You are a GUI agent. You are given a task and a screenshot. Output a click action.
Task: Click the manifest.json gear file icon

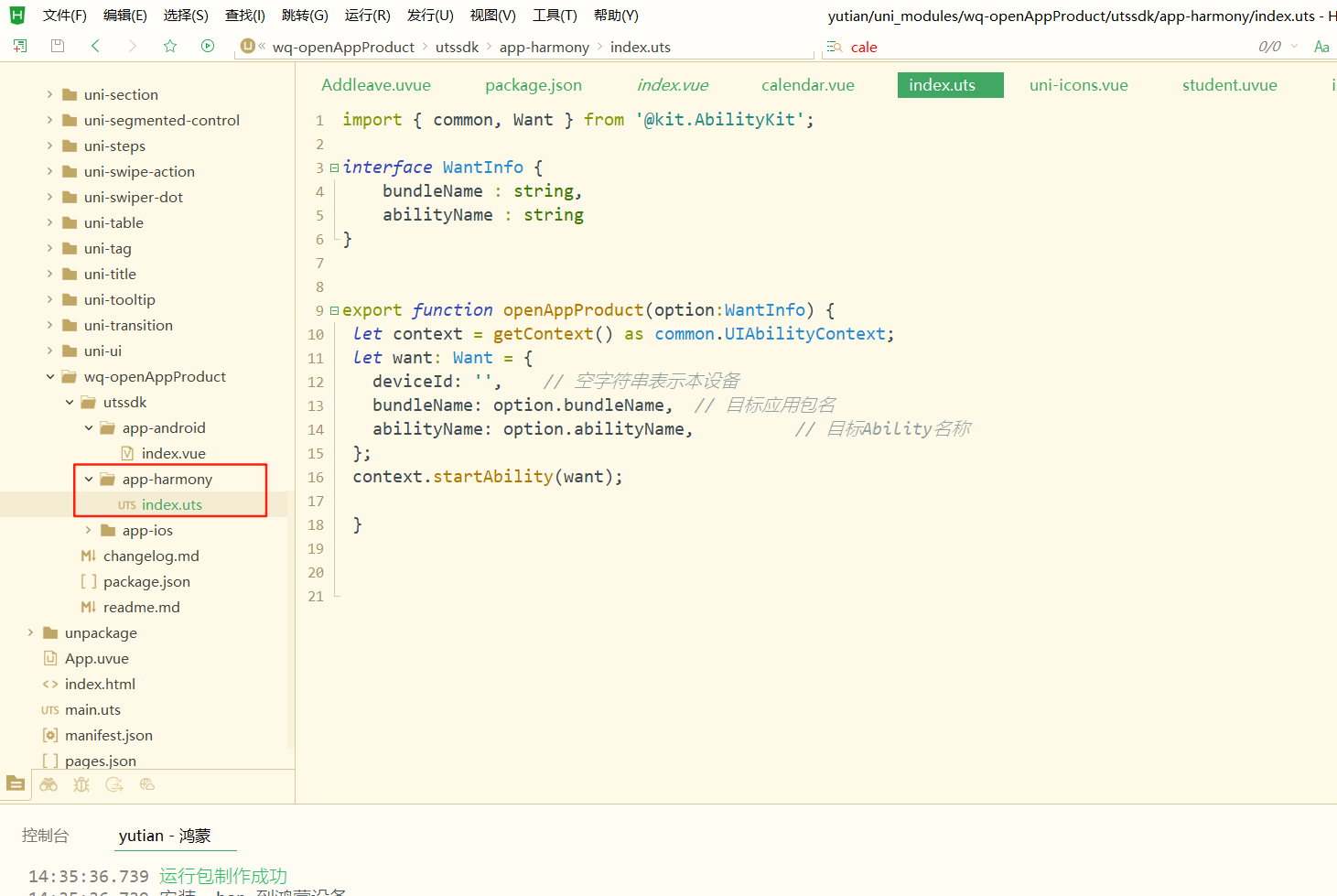tap(50, 735)
